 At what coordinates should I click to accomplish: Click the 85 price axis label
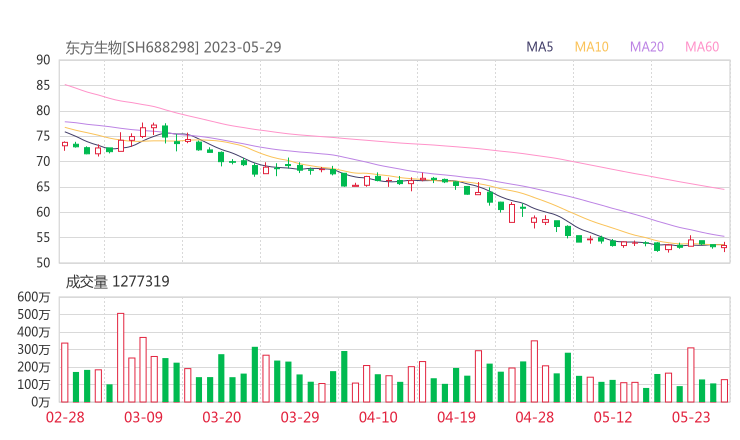click(x=43, y=85)
